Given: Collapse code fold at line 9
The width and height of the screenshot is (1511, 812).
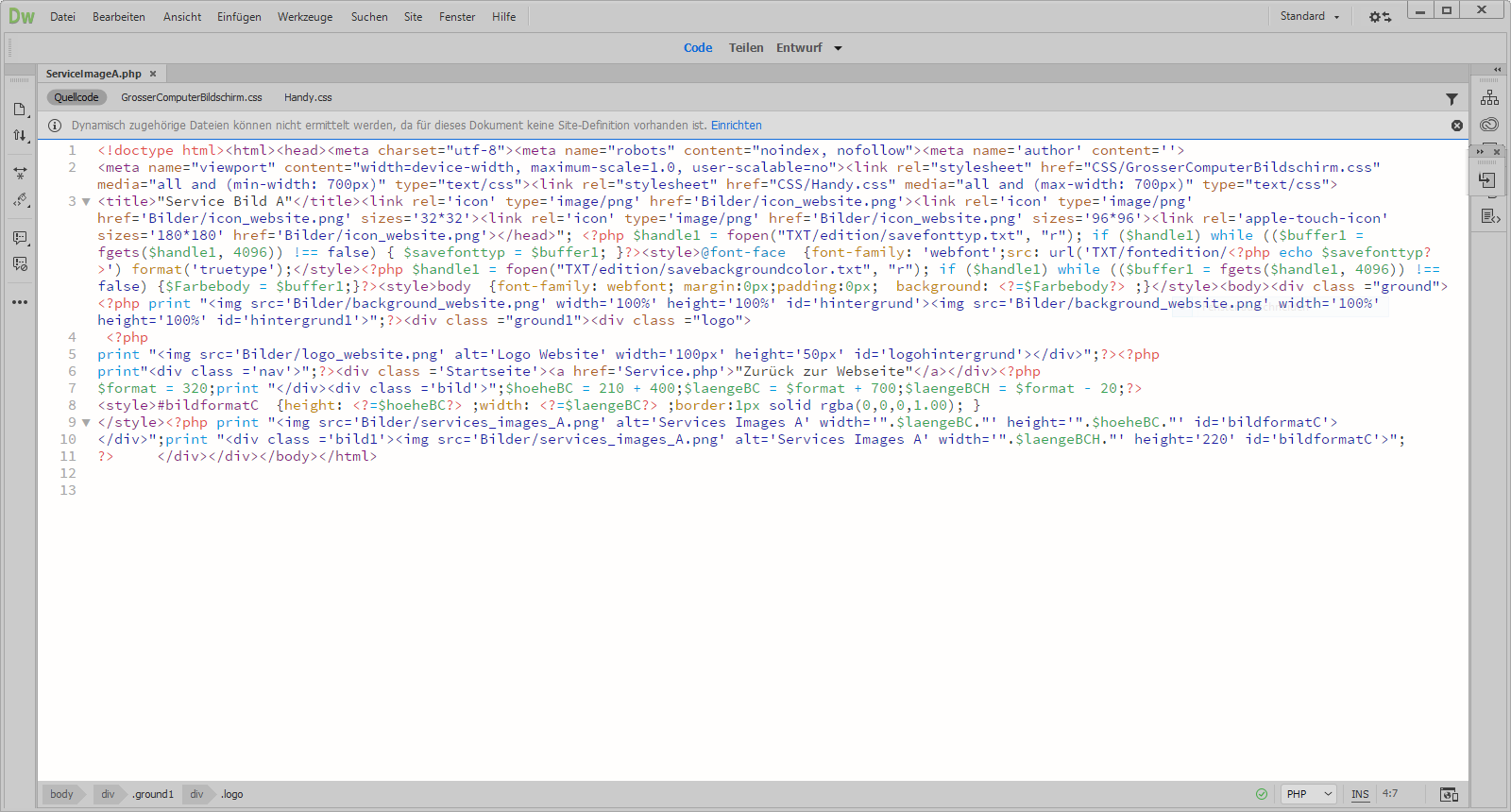Looking at the screenshot, I should [86, 422].
